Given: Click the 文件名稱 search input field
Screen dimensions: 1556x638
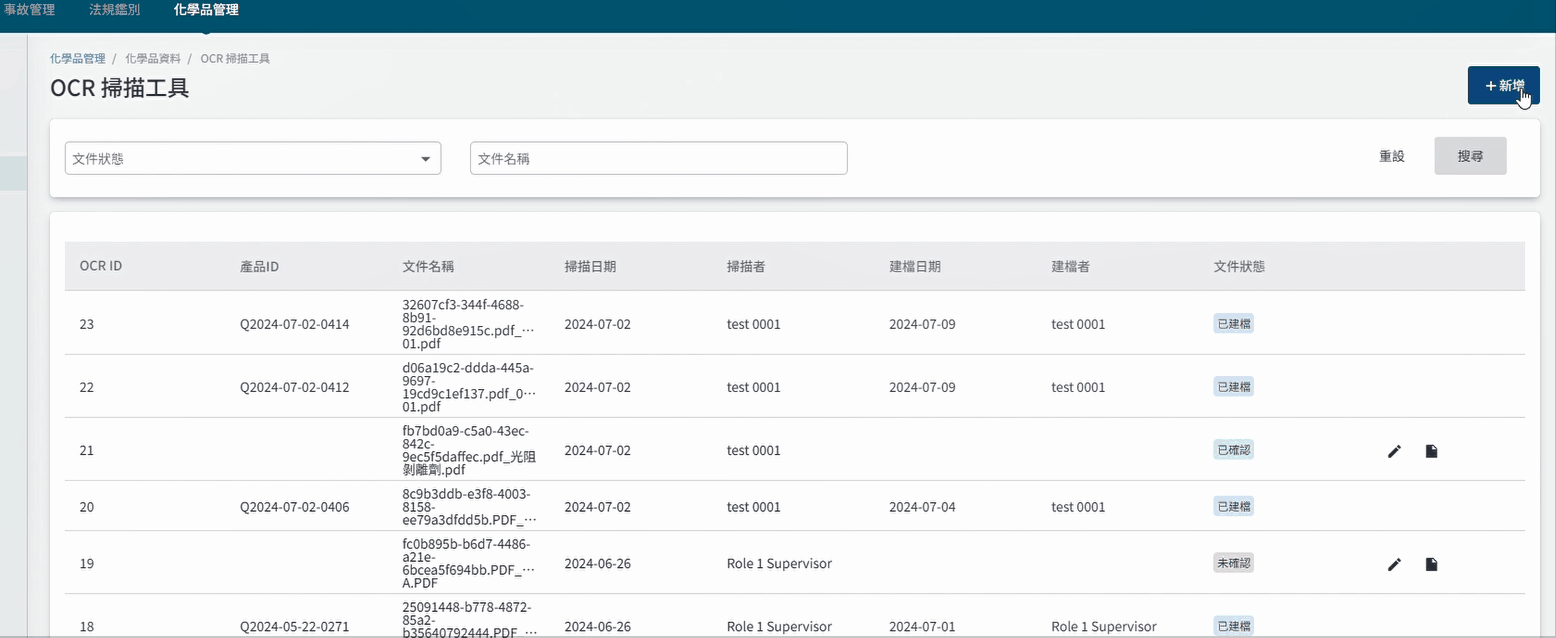Looking at the screenshot, I should pyautogui.click(x=657, y=158).
